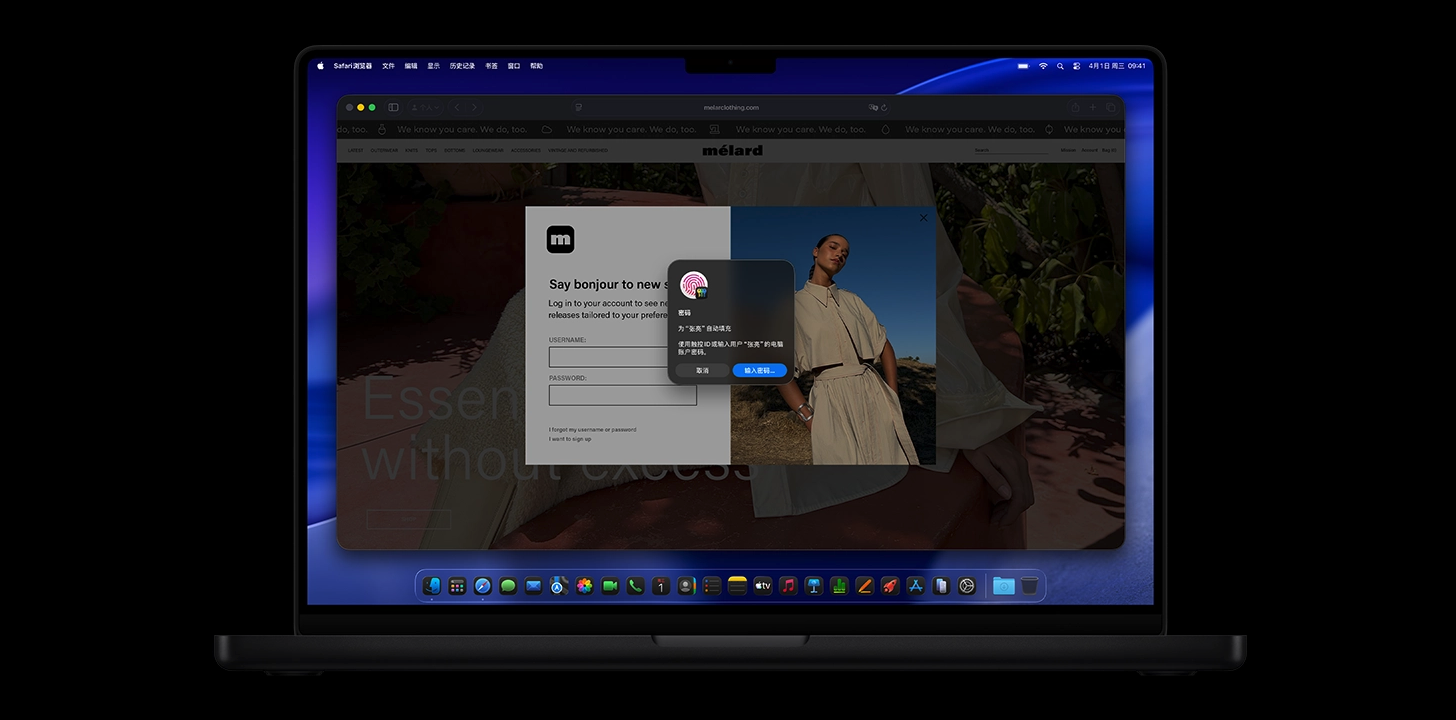Screen dimensions: 1456x720
Task: Click 'I forgot my username or password' link
Action: pos(592,429)
